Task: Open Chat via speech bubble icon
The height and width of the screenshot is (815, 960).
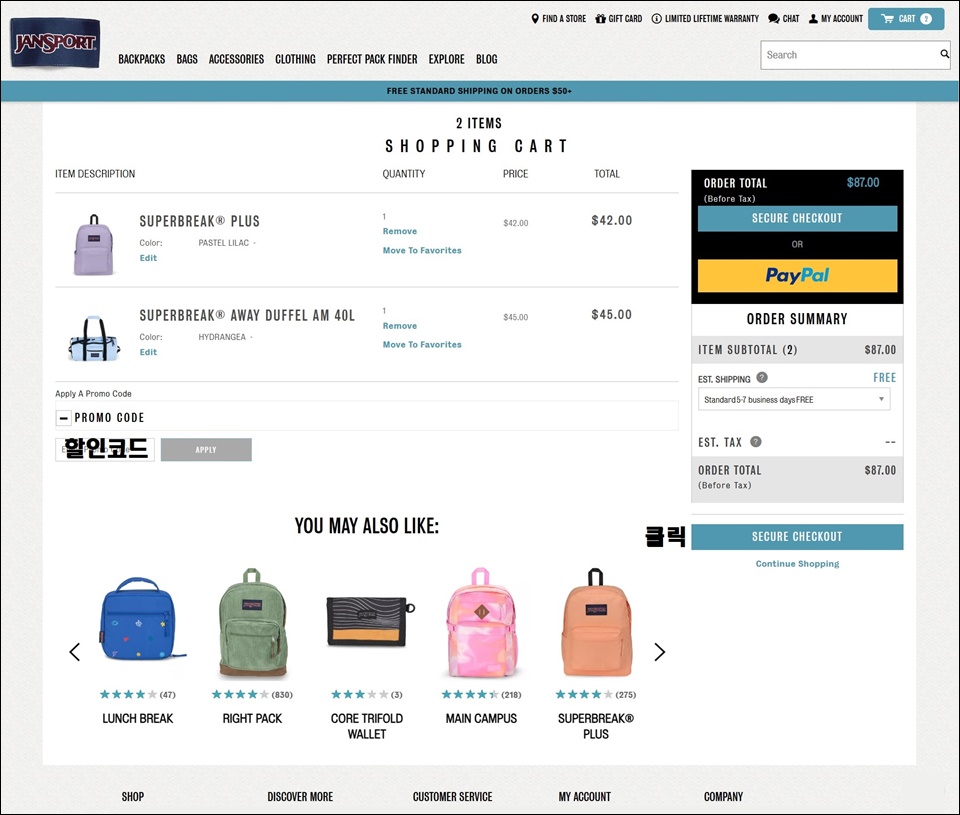Action: [x=774, y=18]
